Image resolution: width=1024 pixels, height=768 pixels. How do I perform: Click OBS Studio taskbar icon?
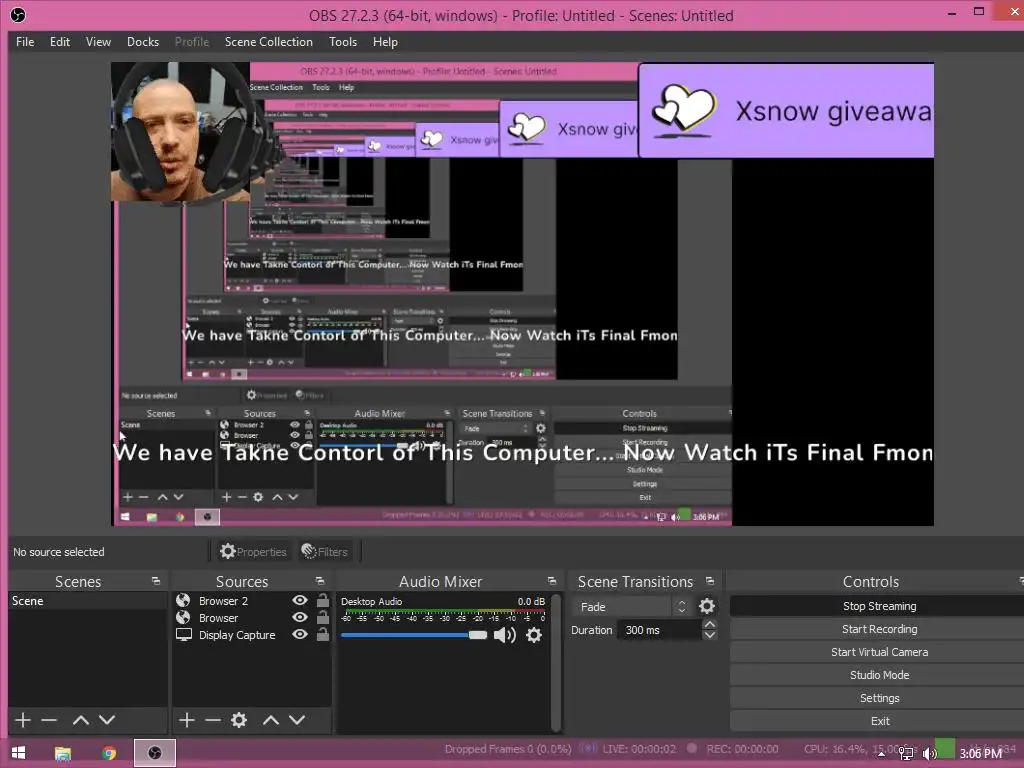155,753
